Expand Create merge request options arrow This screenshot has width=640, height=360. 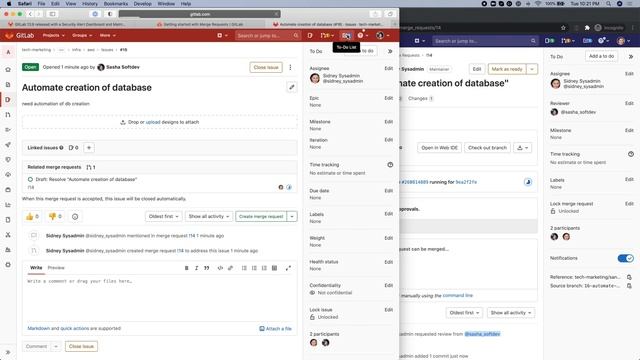292,216
